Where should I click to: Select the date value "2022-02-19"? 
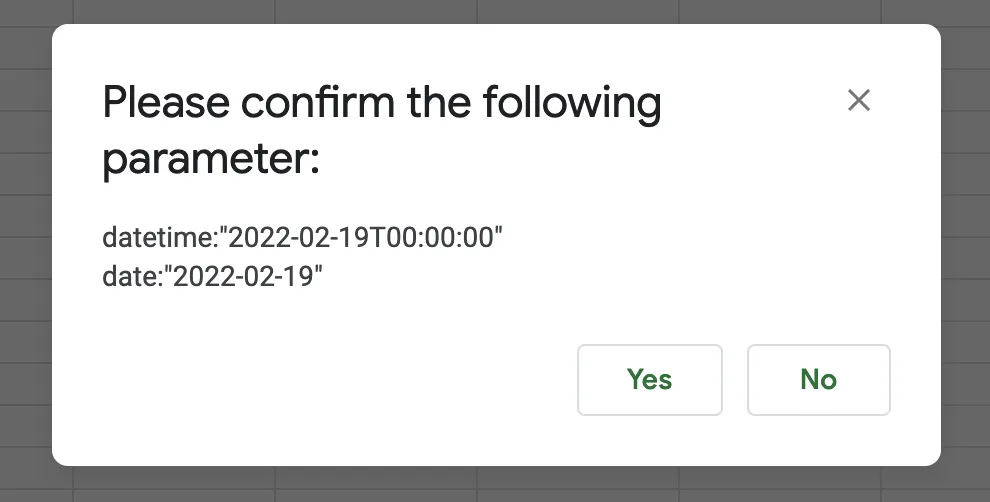tap(248, 277)
